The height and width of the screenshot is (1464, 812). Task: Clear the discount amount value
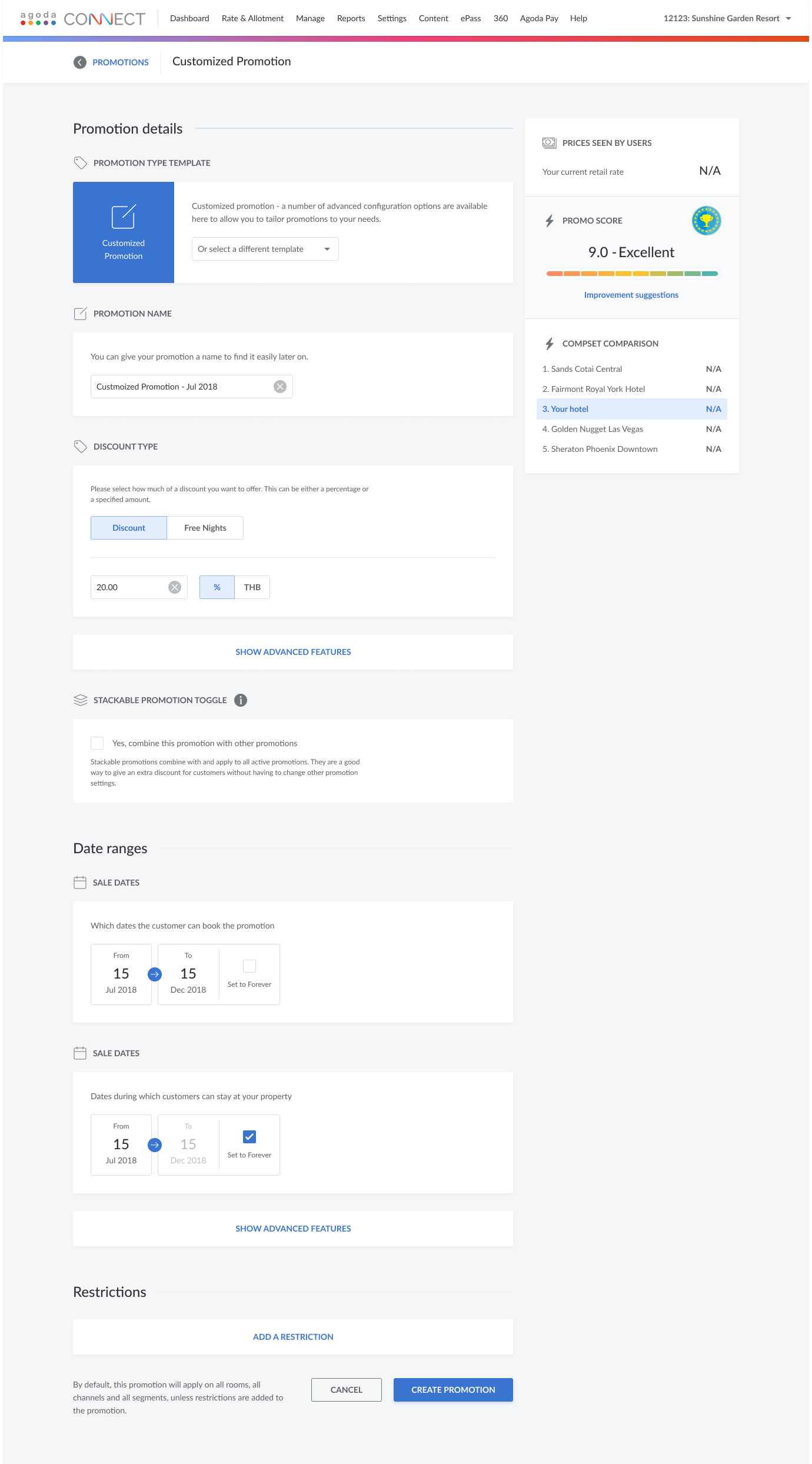click(175, 587)
